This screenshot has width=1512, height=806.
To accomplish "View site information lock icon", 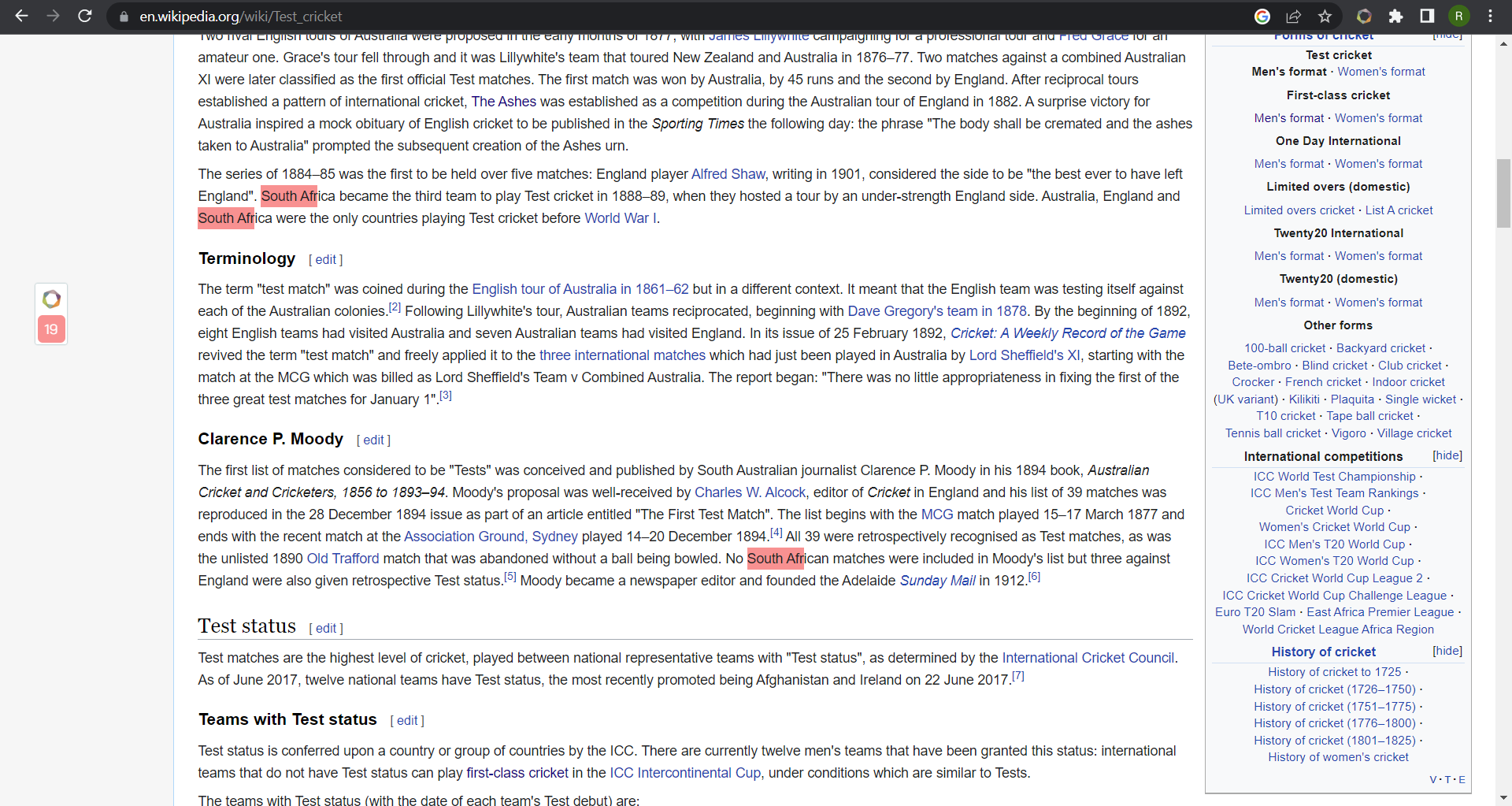I will tap(124, 17).
